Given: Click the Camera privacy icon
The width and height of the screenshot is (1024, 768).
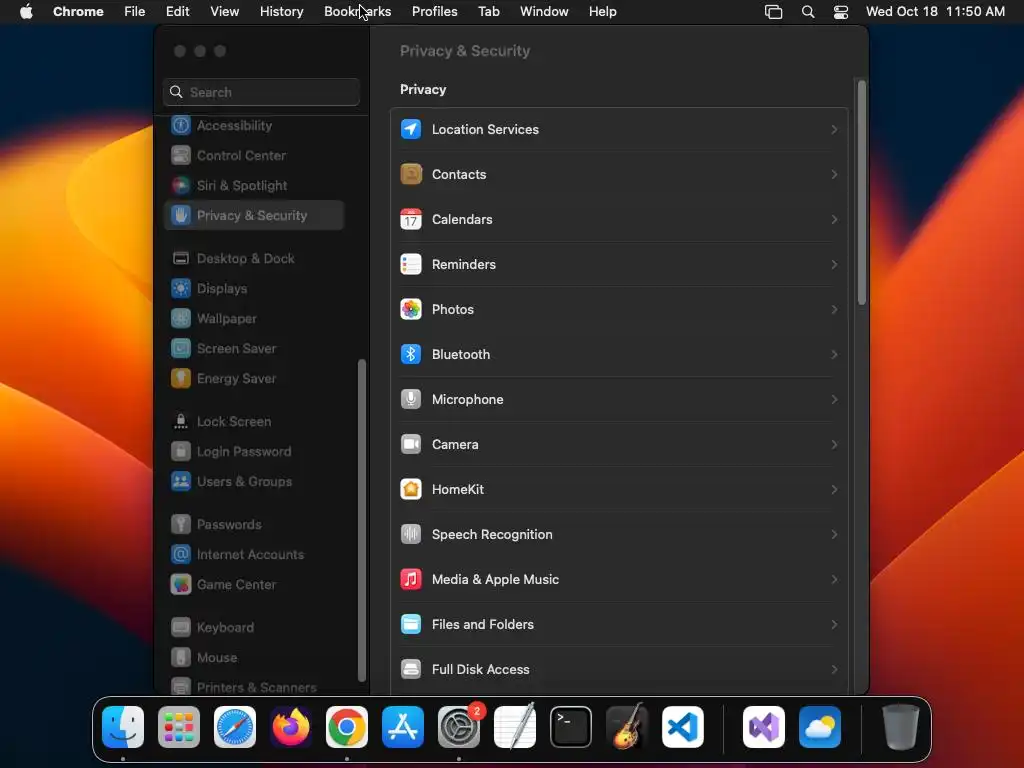Looking at the screenshot, I should [411, 444].
